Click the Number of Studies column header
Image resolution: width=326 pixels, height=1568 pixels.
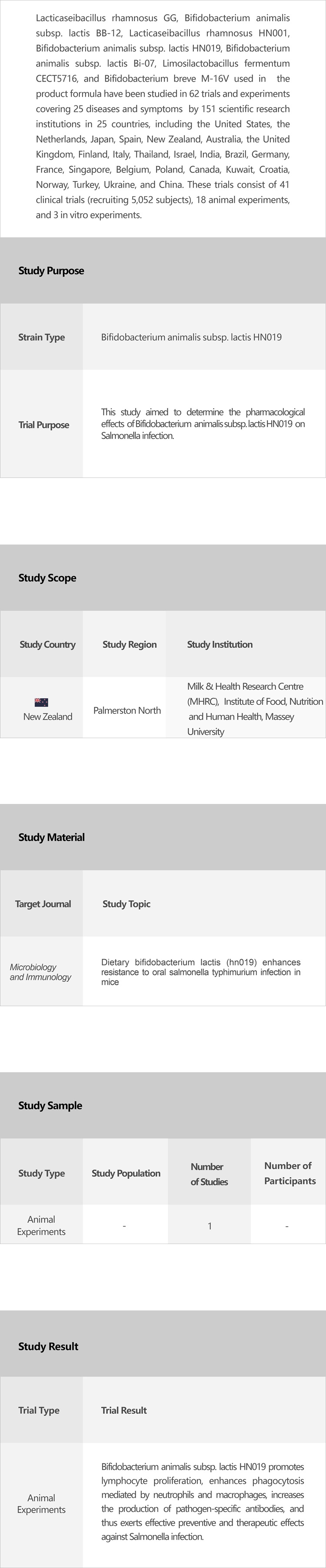point(209,1174)
